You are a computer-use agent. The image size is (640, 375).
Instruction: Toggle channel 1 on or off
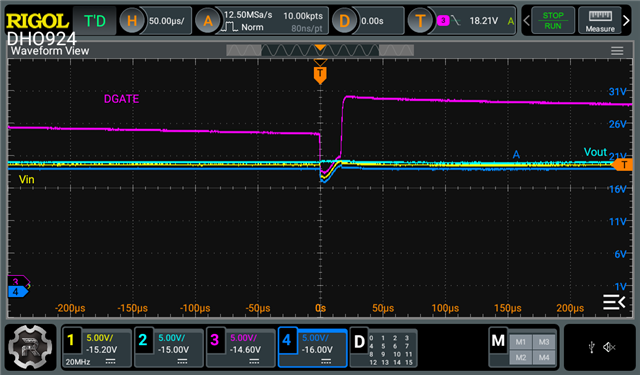70,339
